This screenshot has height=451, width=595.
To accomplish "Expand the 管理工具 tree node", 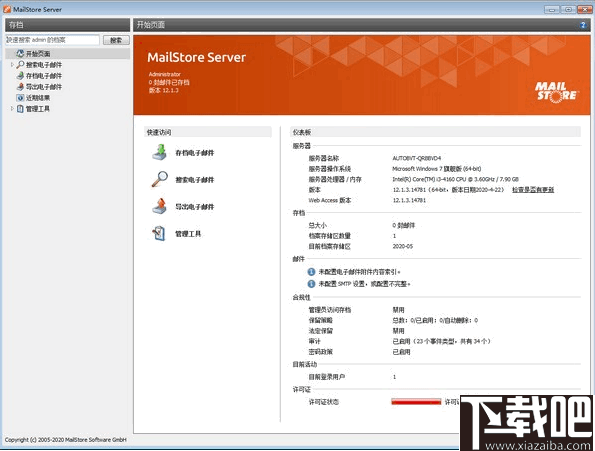I will coord(12,109).
